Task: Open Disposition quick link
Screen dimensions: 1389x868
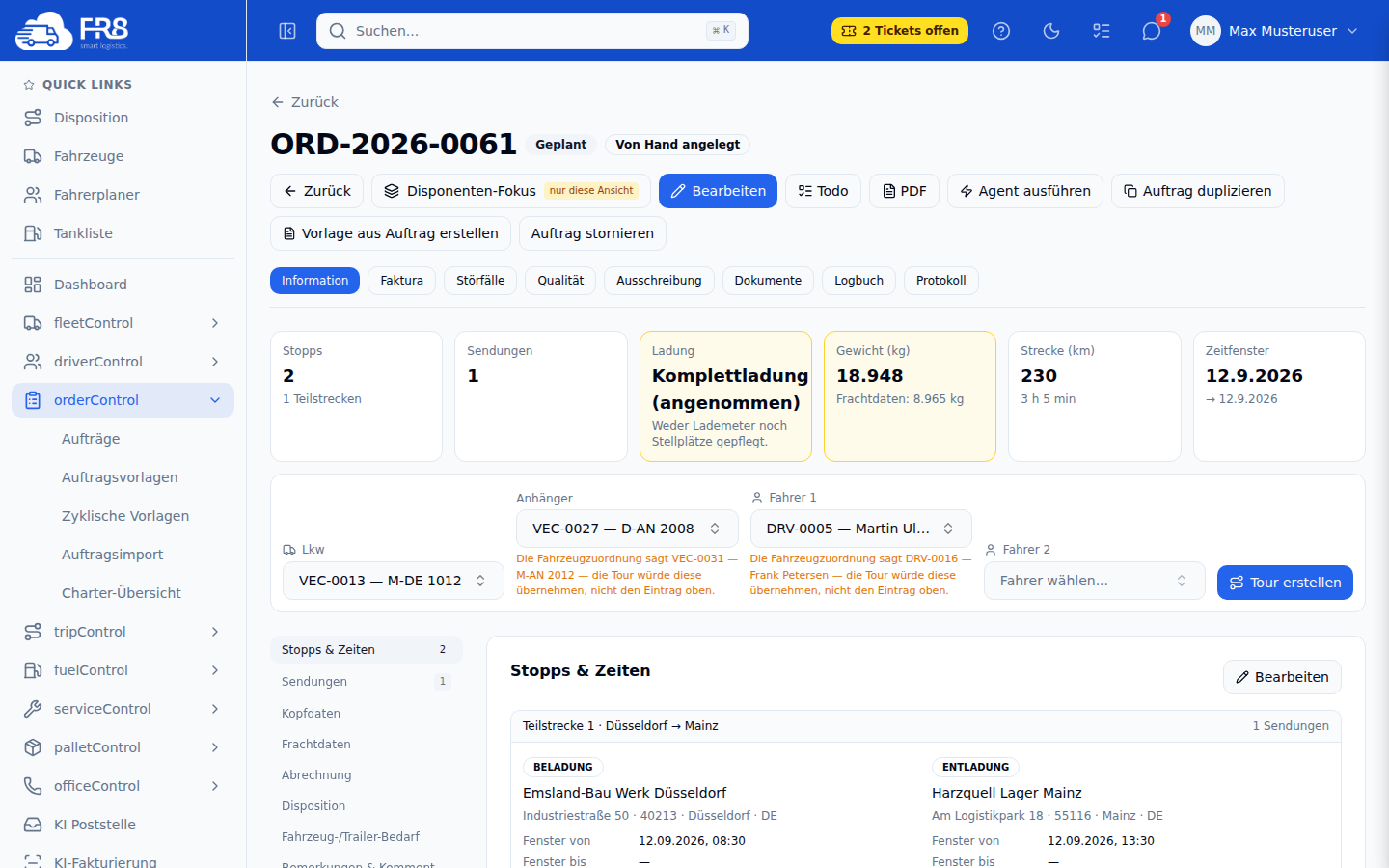Action: pos(123,118)
